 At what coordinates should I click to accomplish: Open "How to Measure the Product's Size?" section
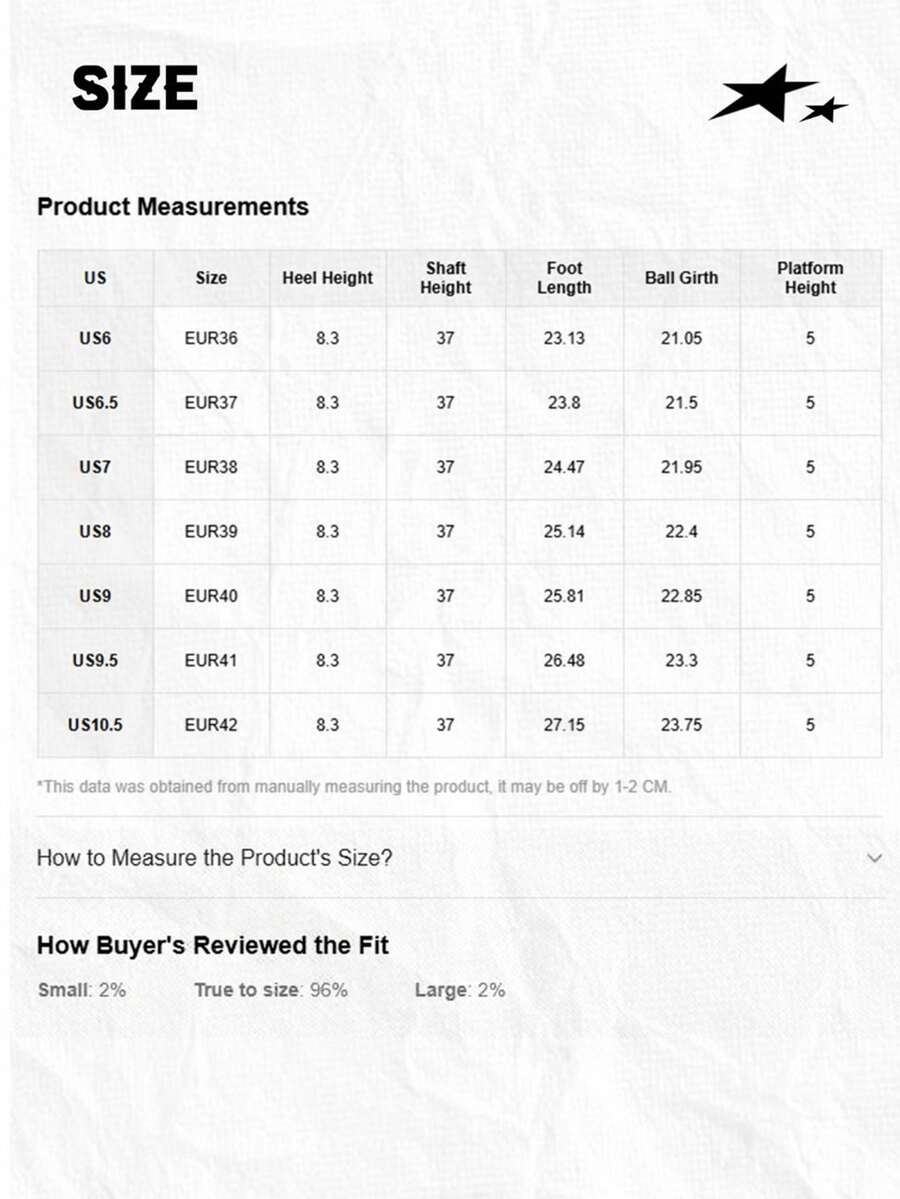pos(215,858)
